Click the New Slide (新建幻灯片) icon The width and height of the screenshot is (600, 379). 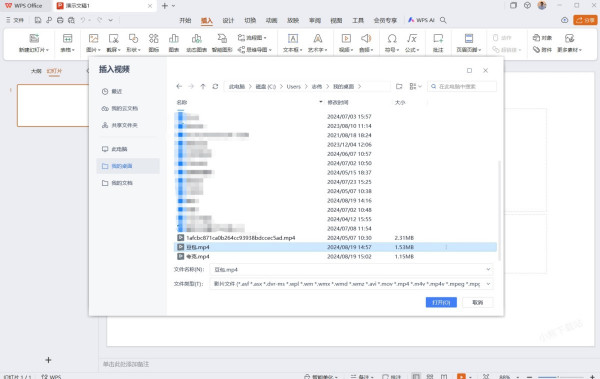[x=34, y=38]
